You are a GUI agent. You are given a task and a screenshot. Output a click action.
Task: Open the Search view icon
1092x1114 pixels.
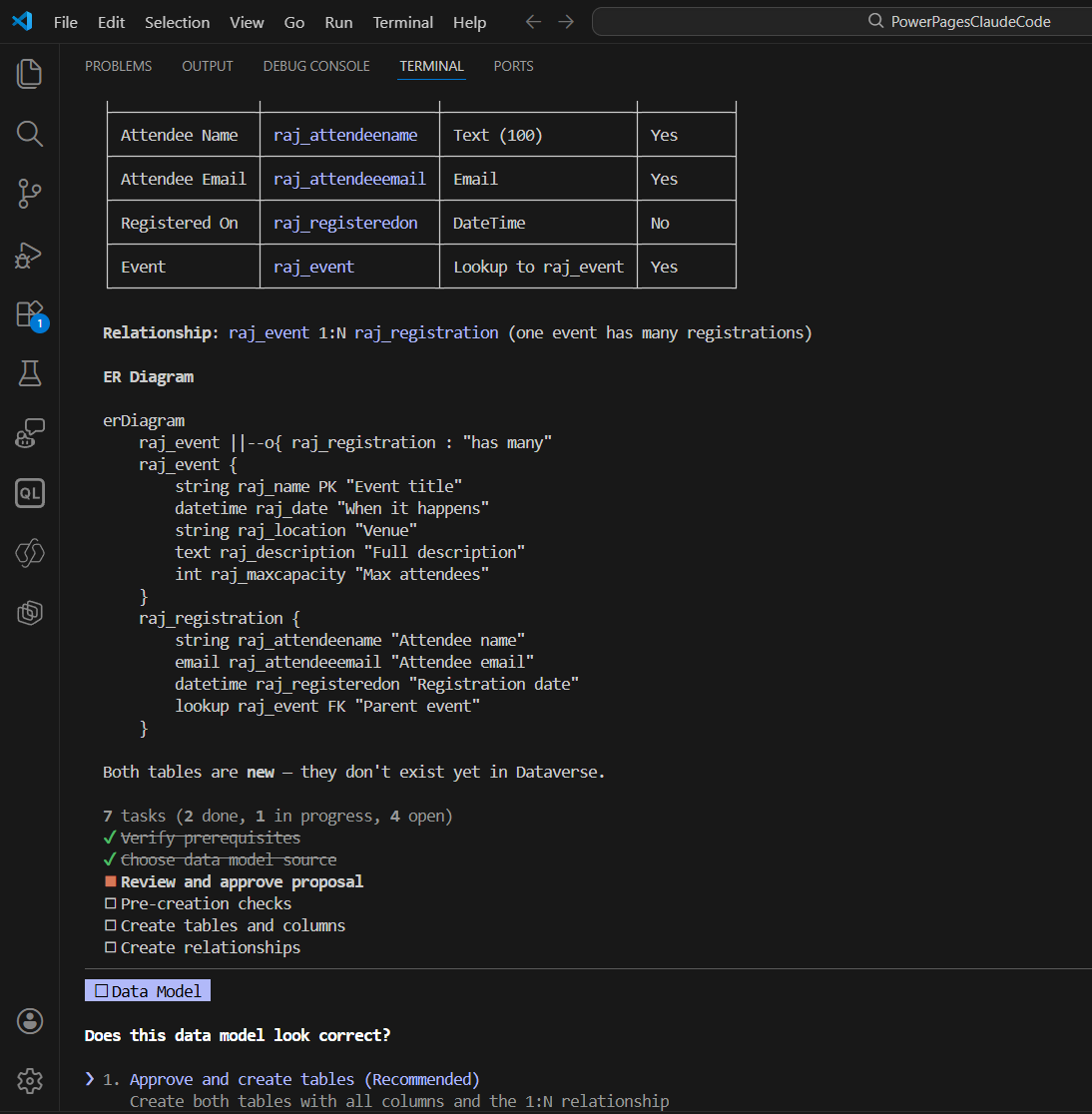(30, 134)
